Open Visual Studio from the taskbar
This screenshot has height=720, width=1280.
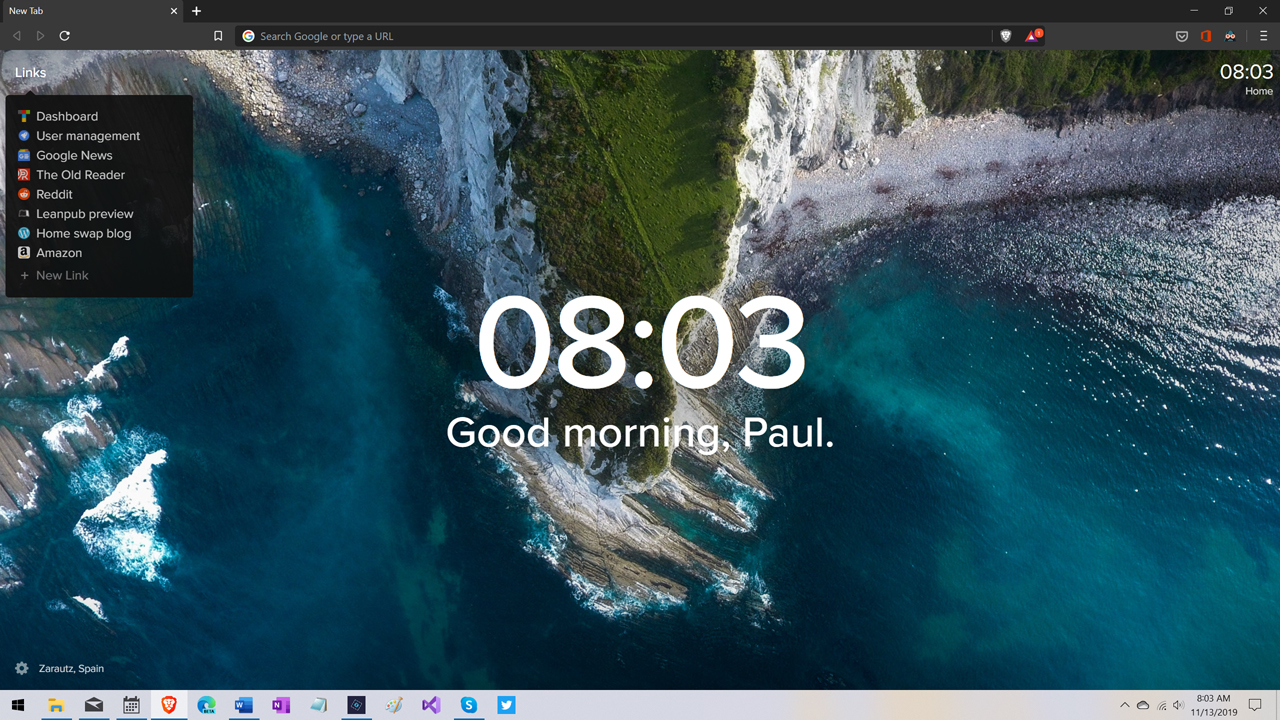tap(431, 705)
